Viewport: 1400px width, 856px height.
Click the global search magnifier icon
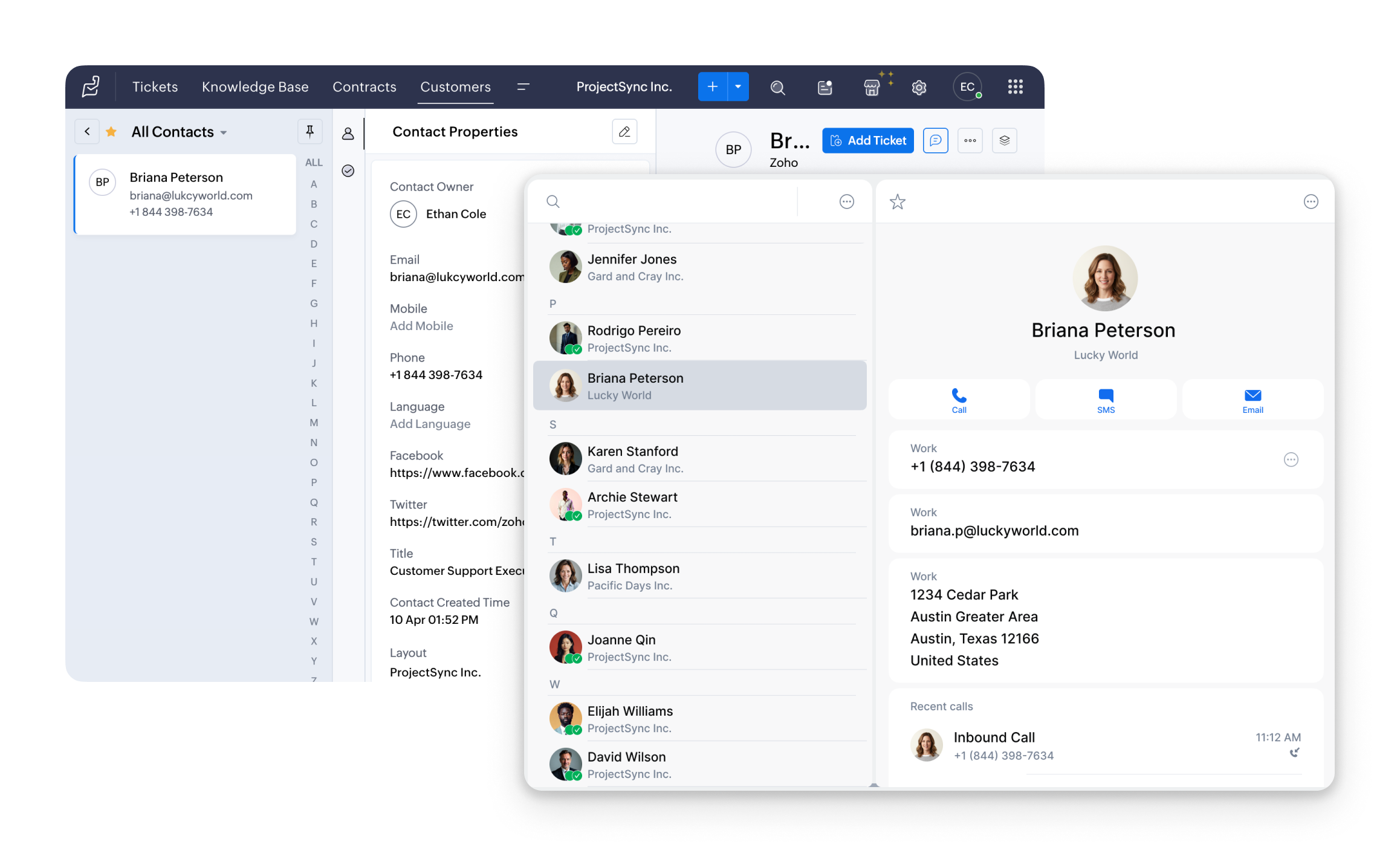pyautogui.click(x=777, y=88)
